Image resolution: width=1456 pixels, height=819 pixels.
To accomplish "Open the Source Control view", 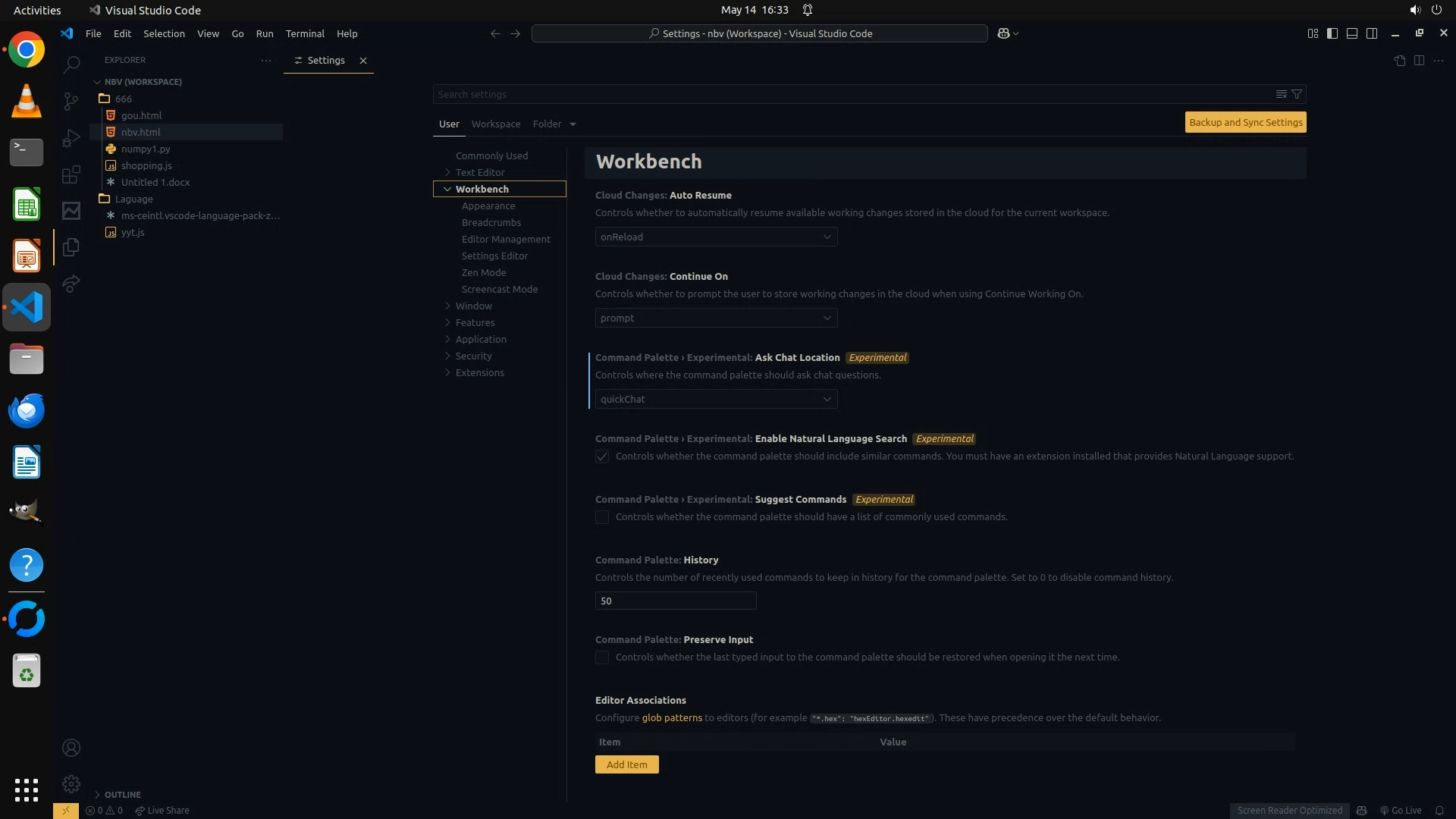I will point(71,101).
